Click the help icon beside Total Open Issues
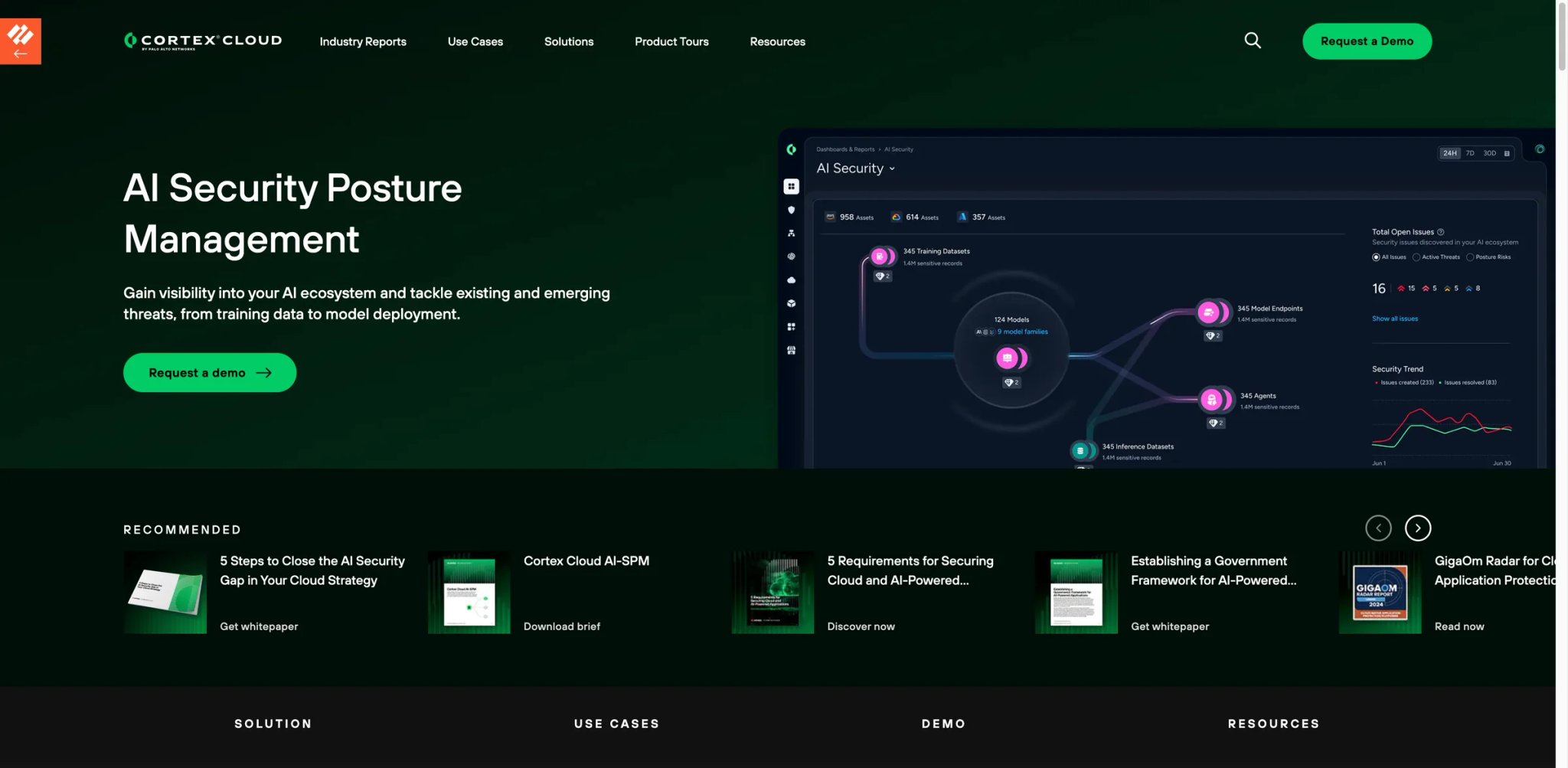The height and width of the screenshot is (768, 1568). [1441, 232]
